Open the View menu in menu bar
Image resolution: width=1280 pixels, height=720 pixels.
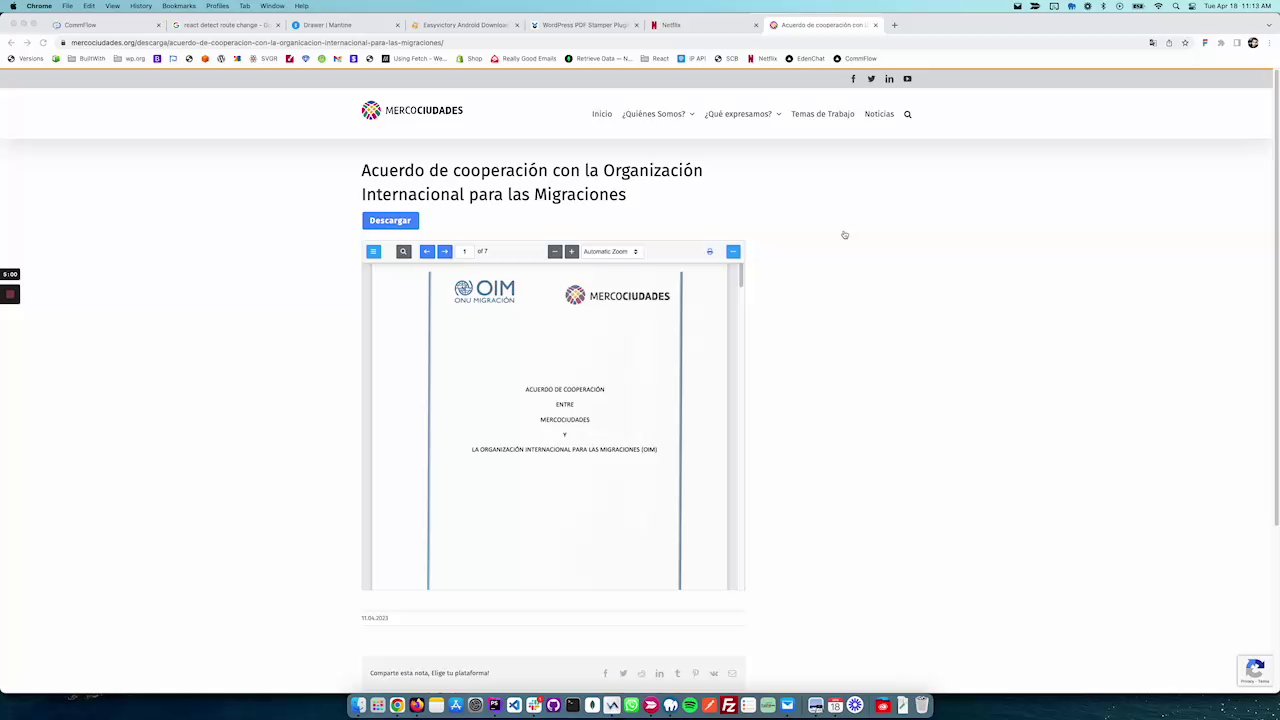tap(113, 6)
